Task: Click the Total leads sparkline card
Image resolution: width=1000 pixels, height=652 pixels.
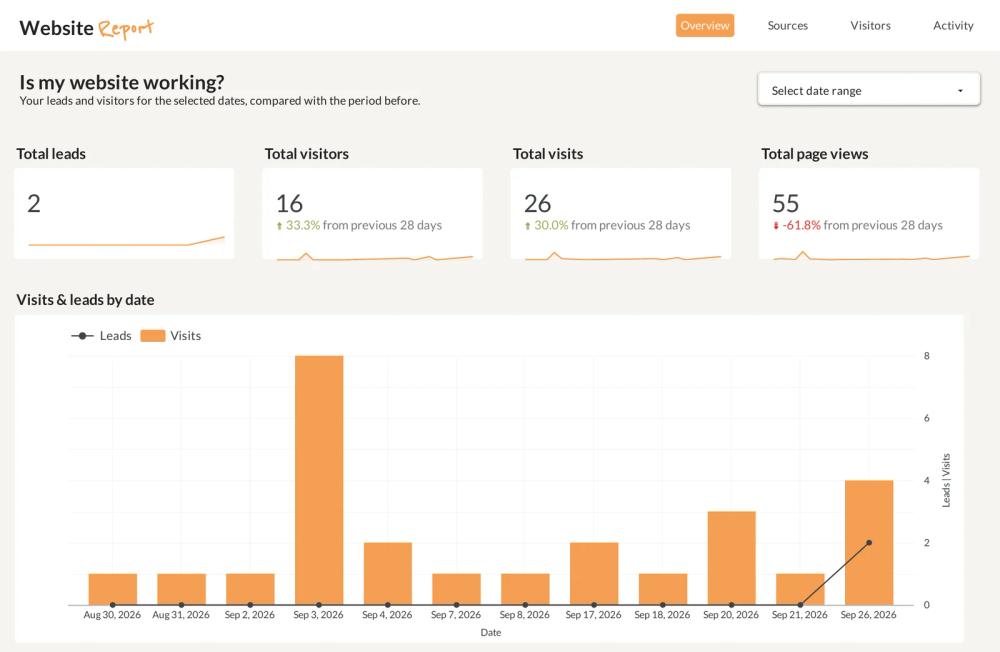Action: [124, 214]
